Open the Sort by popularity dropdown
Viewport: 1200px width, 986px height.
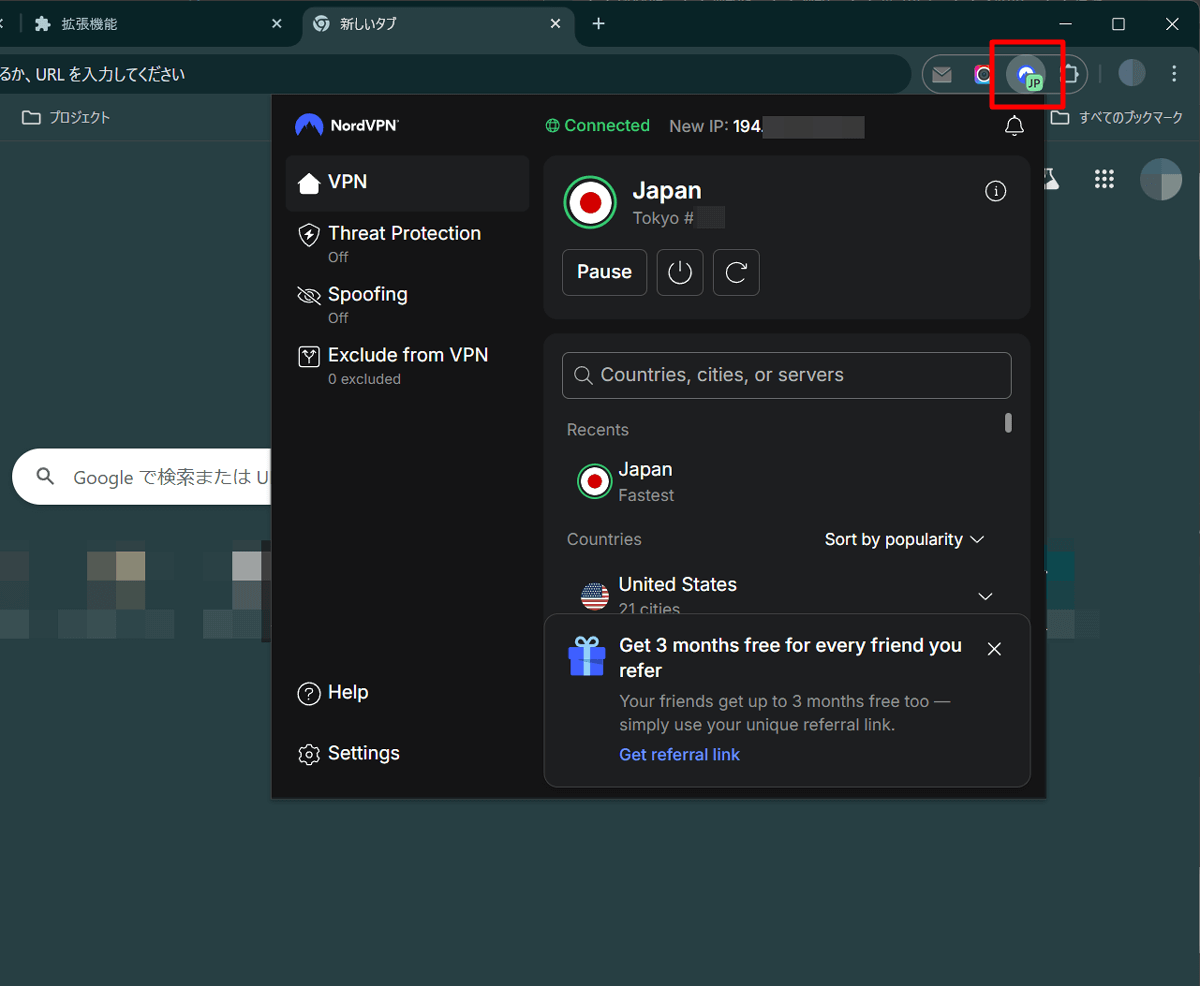(x=903, y=539)
